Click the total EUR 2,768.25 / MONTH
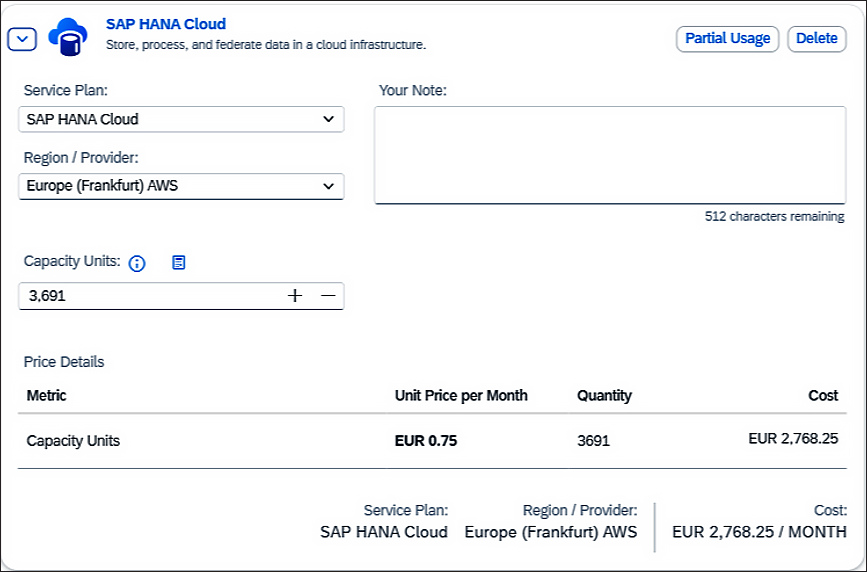 [x=759, y=532]
